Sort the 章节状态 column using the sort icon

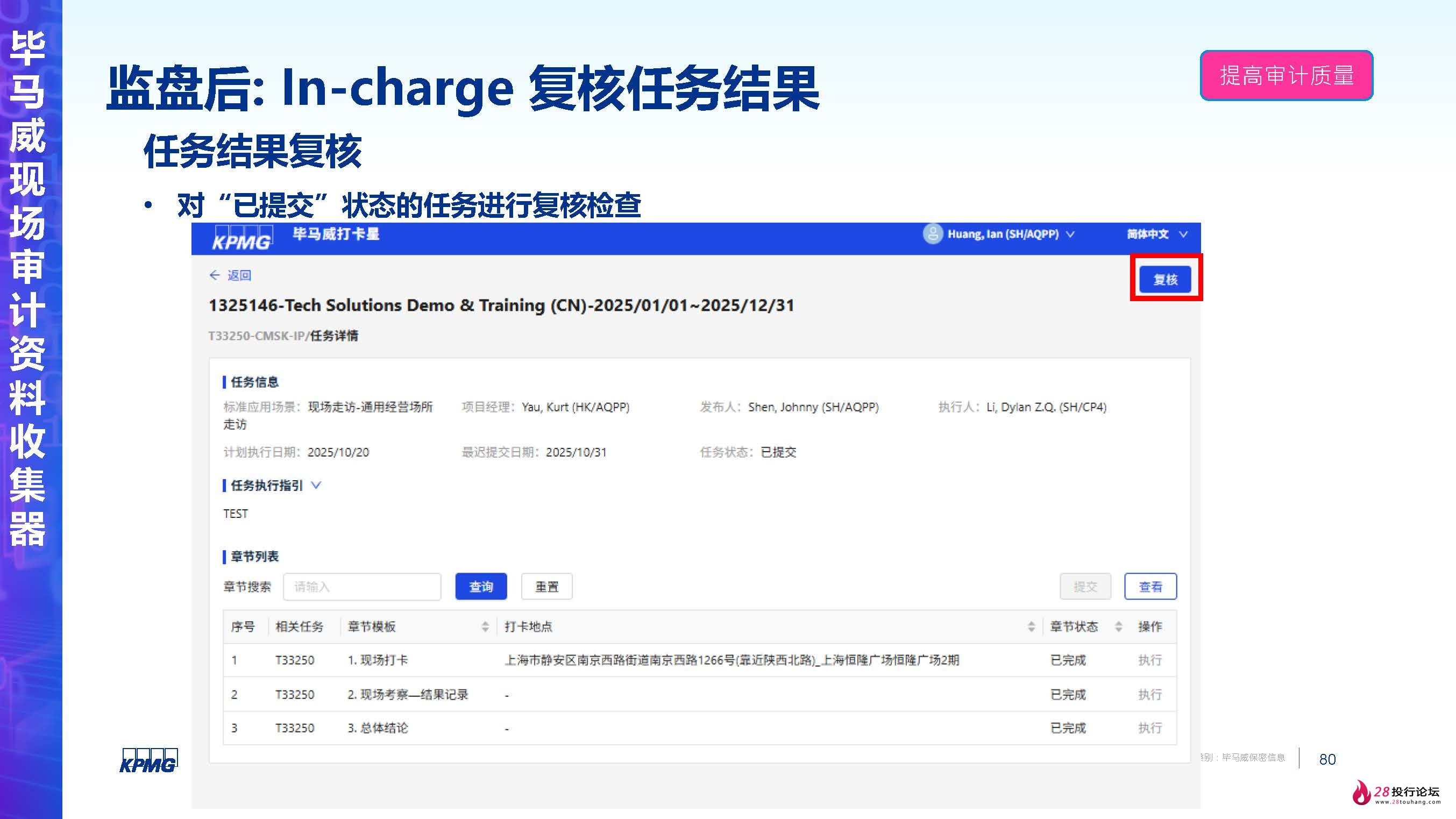tap(1118, 626)
